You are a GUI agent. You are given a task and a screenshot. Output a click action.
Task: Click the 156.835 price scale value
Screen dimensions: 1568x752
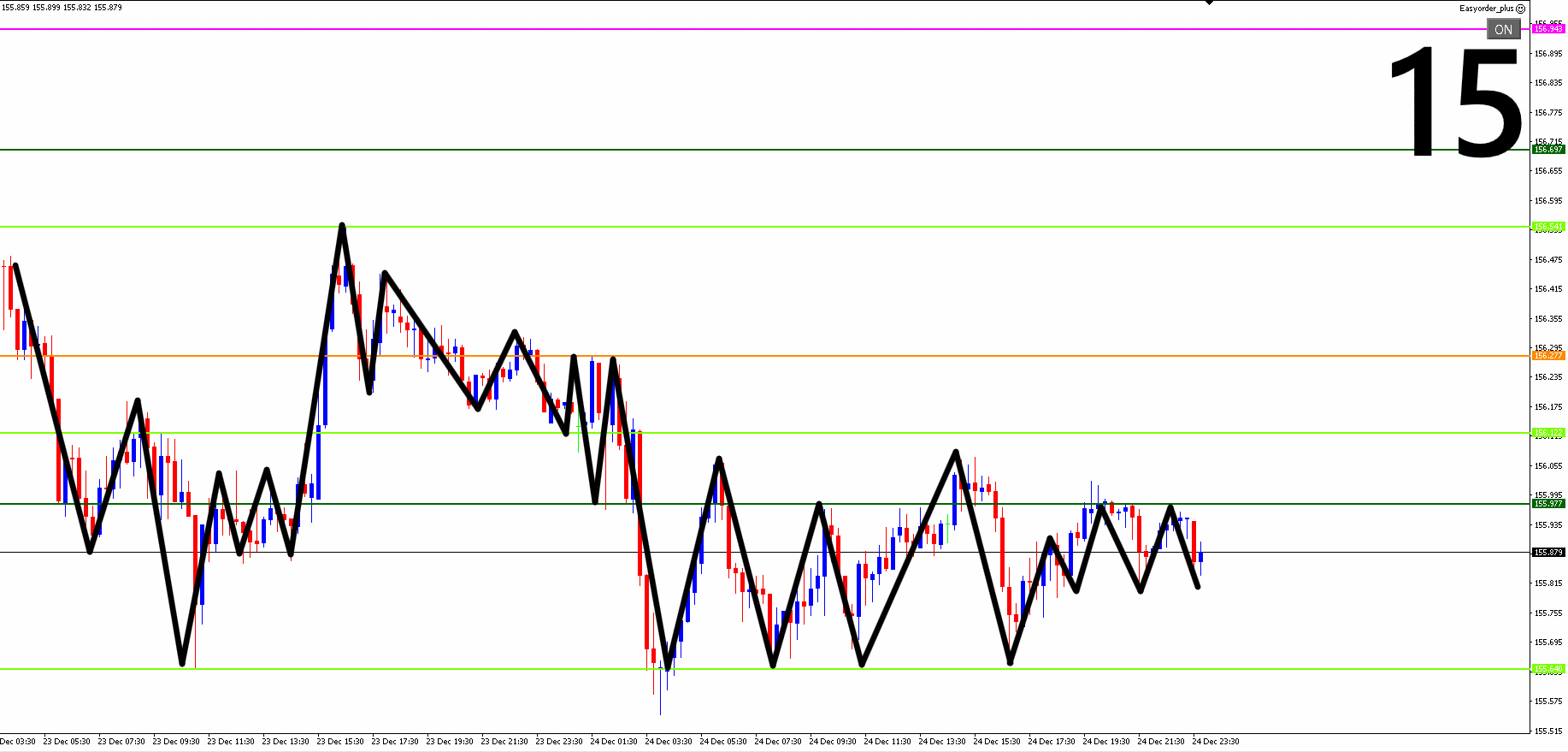[x=1548, y=83]
